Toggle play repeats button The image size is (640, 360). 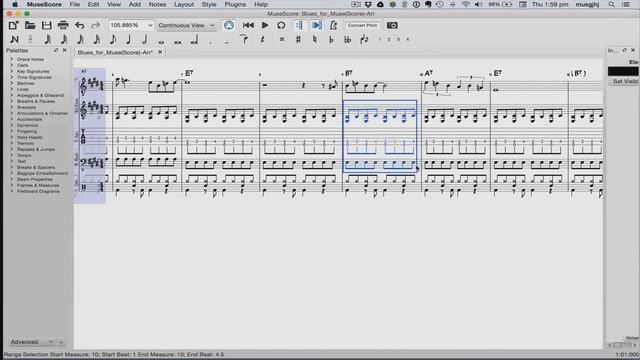[299, 25]
